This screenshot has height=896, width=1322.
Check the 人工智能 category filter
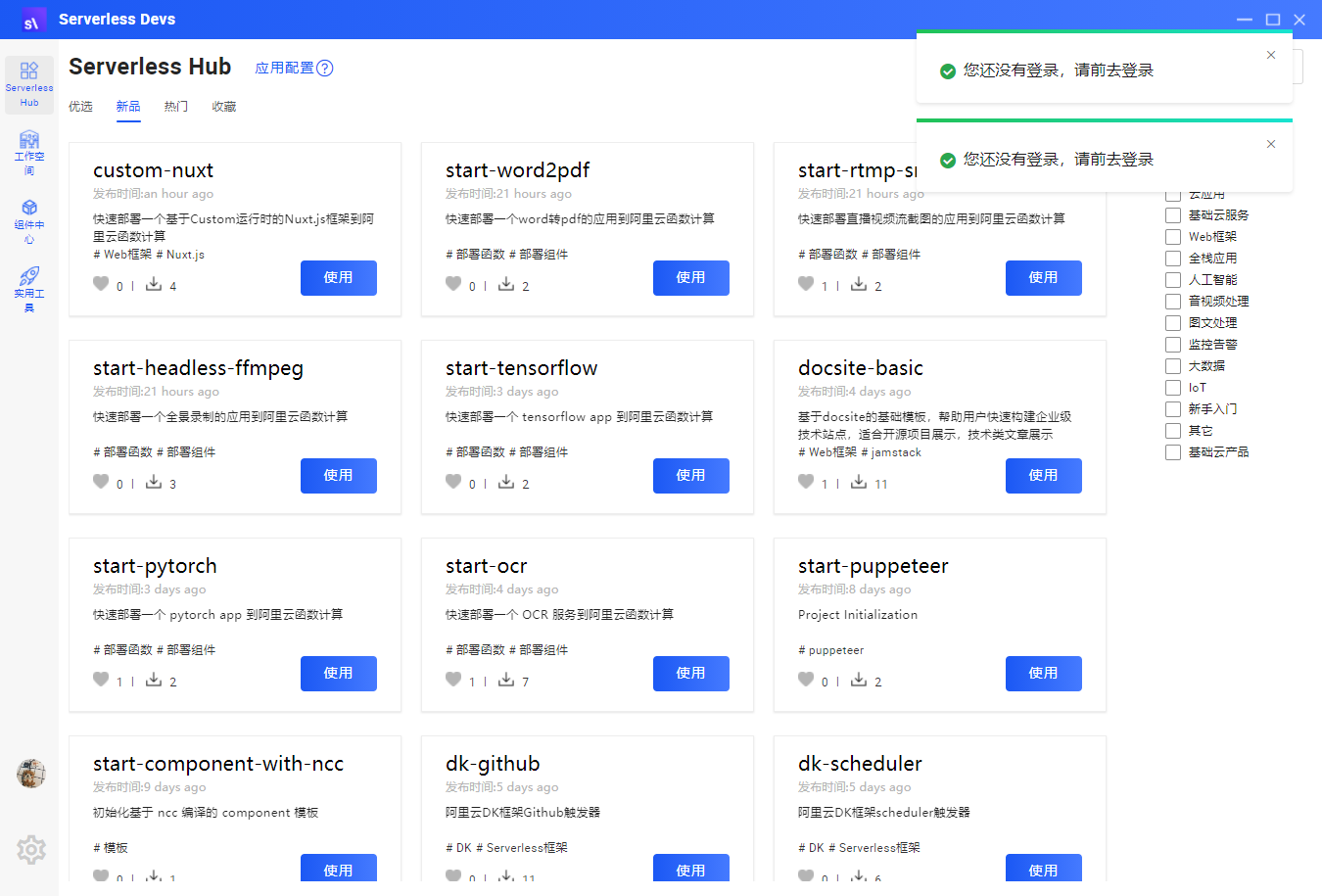1172,279
